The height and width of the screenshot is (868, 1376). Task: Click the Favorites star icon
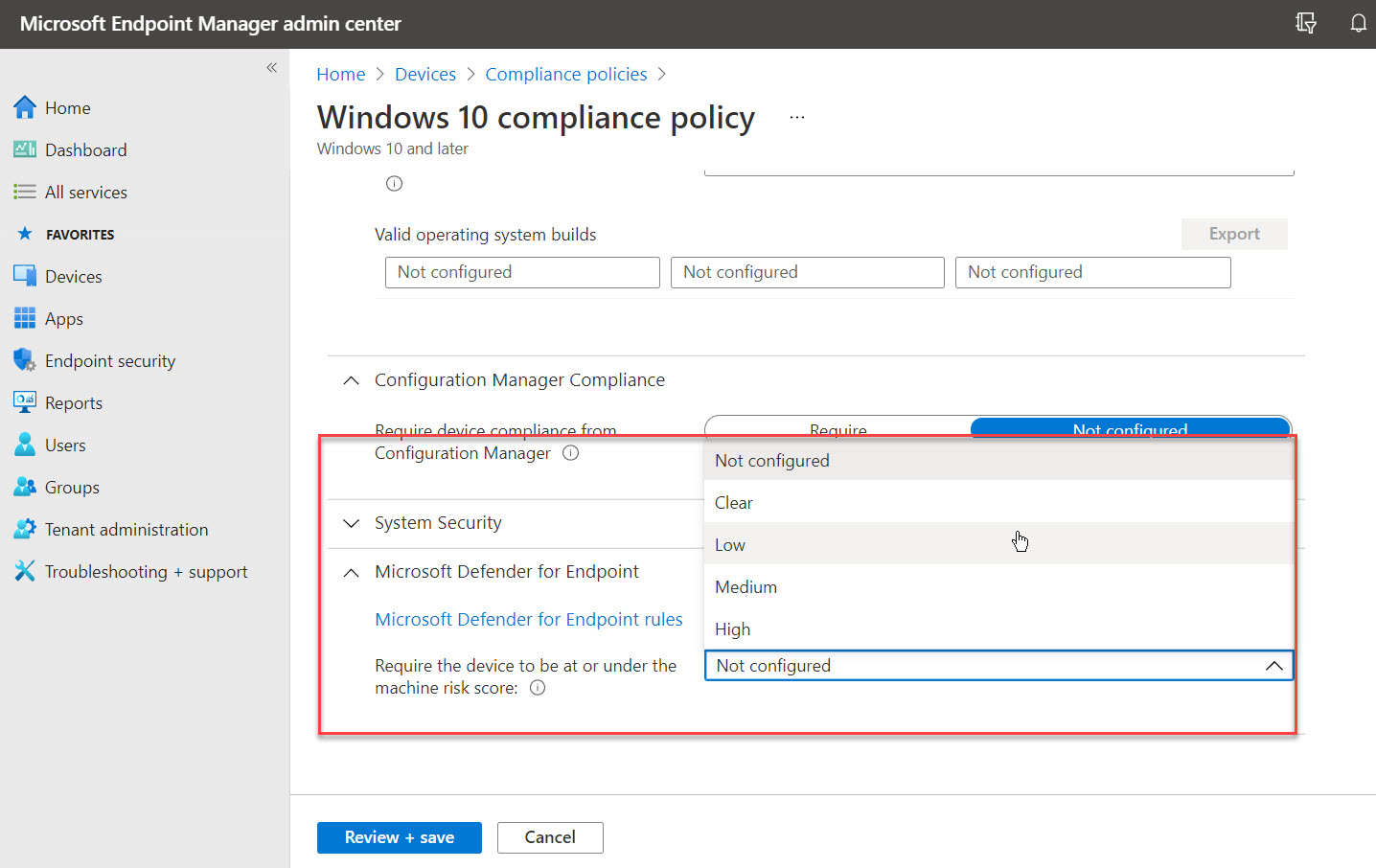point(25,234)
